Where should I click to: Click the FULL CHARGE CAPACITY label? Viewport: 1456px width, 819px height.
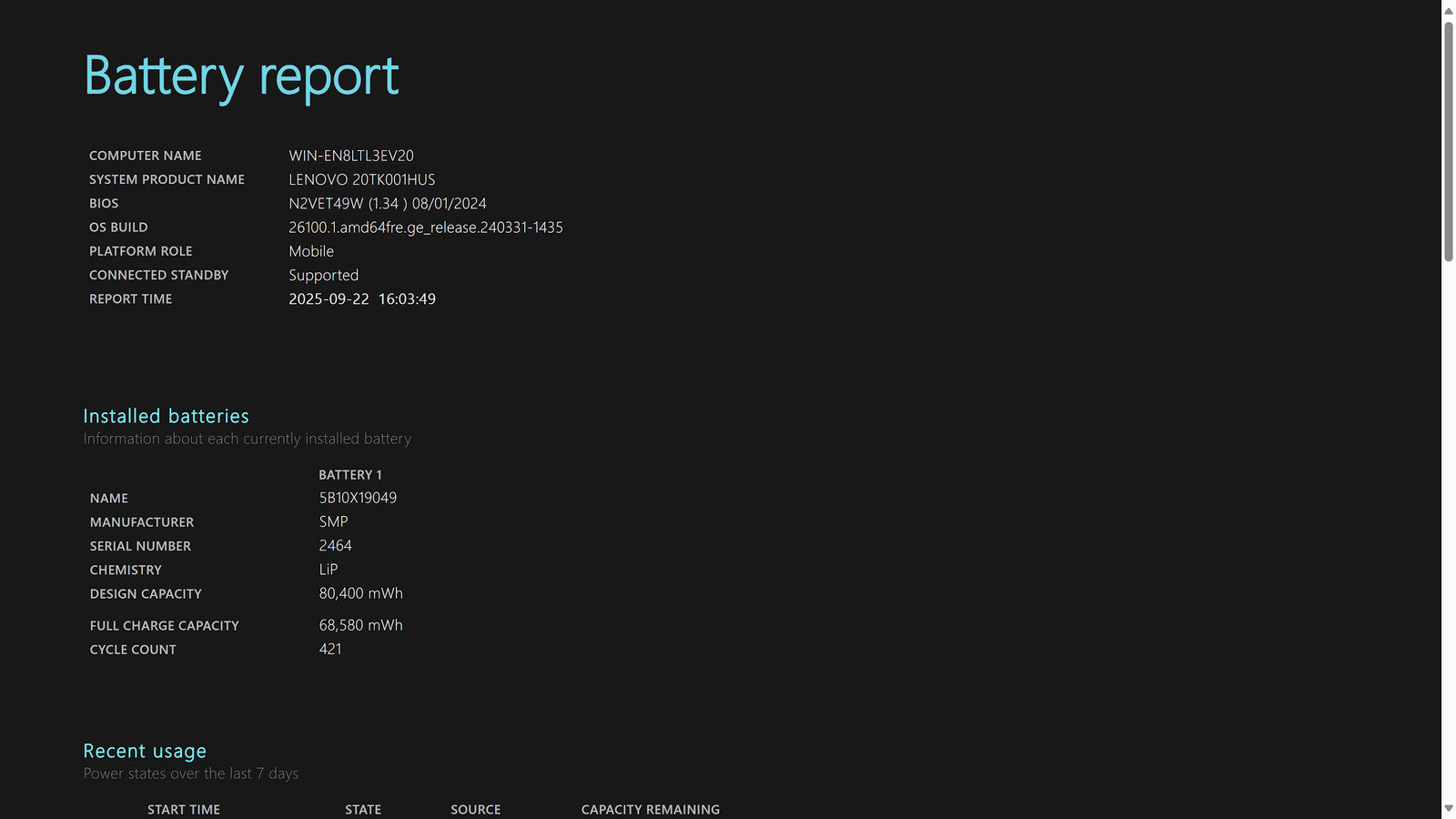point(165,626)
